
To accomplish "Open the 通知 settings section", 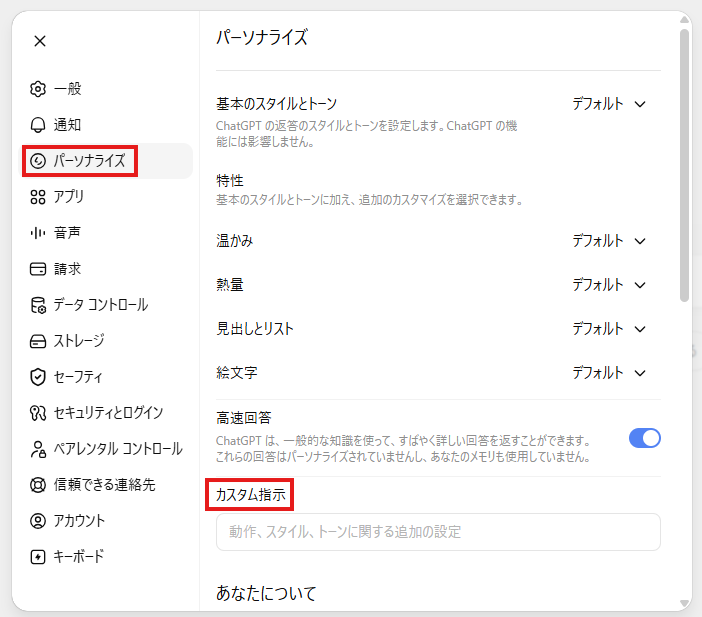I will pos(107,125).
